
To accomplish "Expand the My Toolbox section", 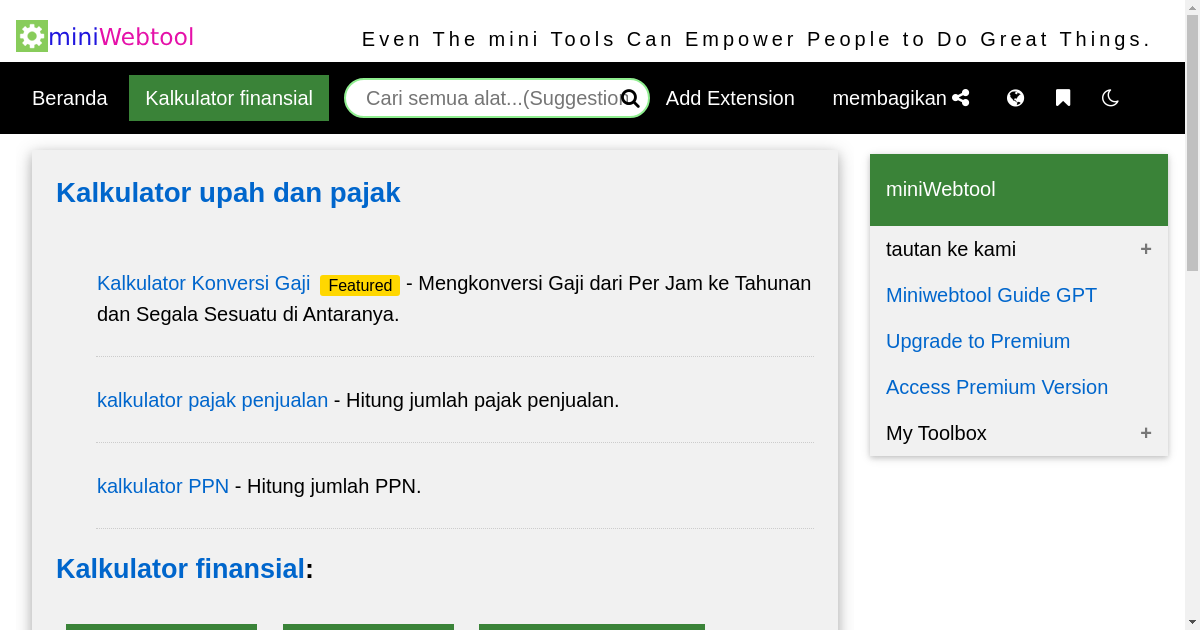I will [1145, 433].
